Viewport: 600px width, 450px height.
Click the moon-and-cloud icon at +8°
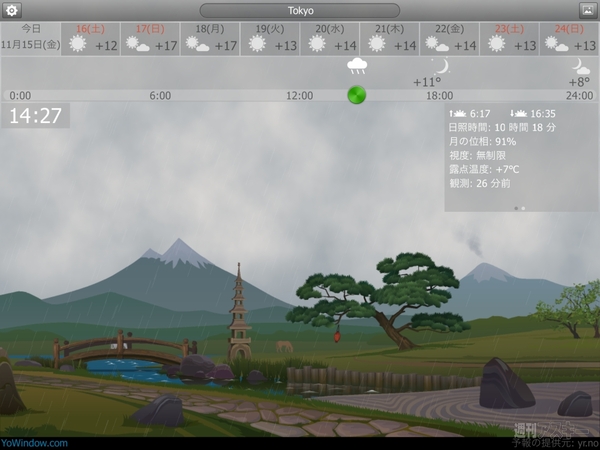coord(581,66)
